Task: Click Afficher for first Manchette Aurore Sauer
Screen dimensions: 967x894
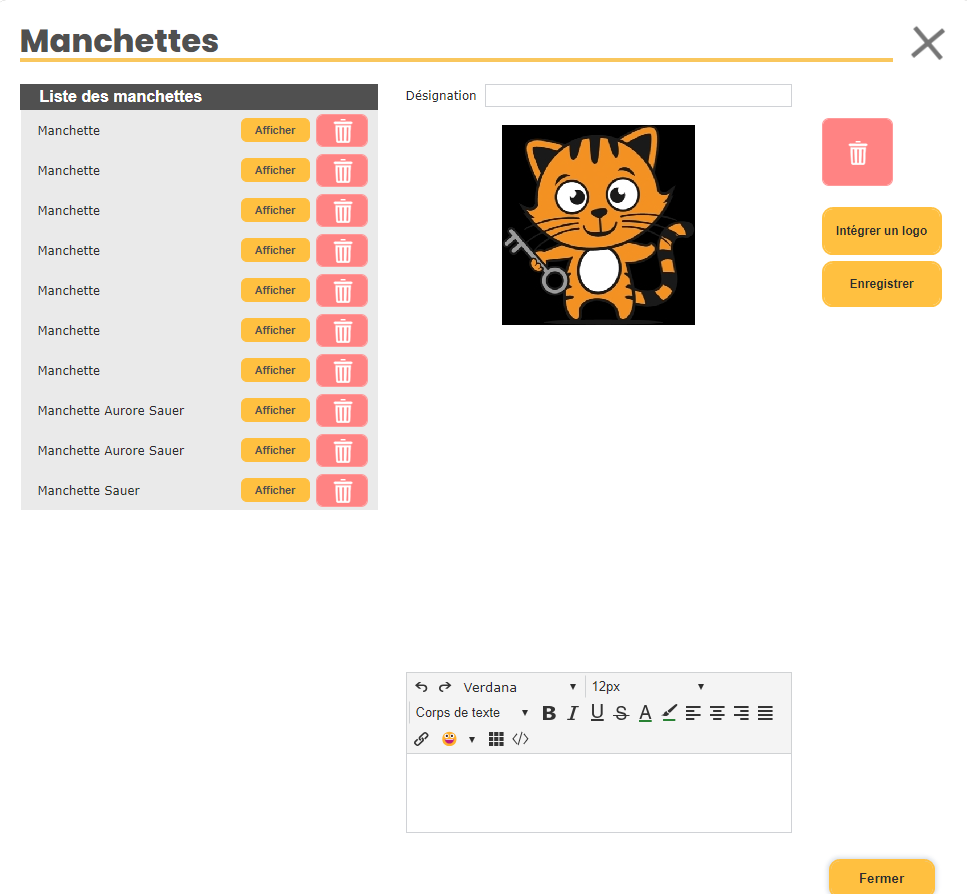Action: pyautogui.click(x=275, y=410)
